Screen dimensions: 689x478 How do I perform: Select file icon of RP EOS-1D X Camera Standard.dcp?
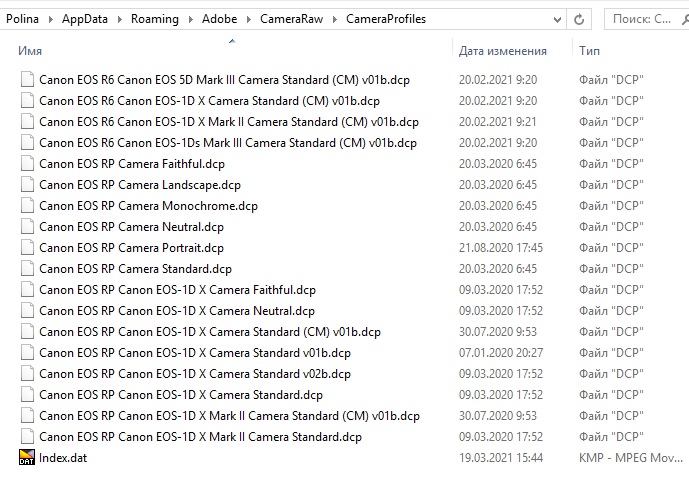[x=27, y=395]
